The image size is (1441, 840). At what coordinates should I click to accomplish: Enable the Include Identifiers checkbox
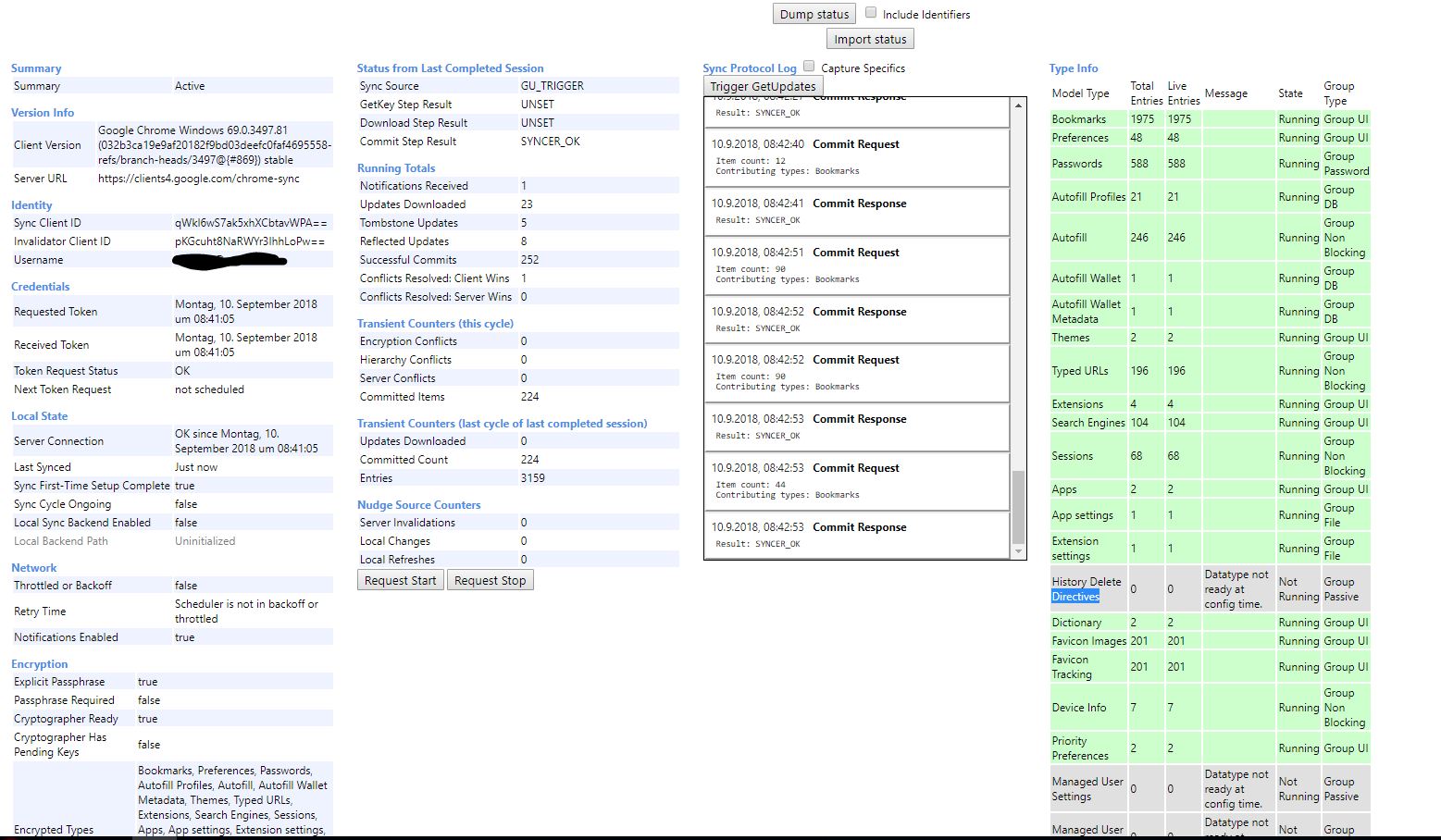(x=871, y=13)
